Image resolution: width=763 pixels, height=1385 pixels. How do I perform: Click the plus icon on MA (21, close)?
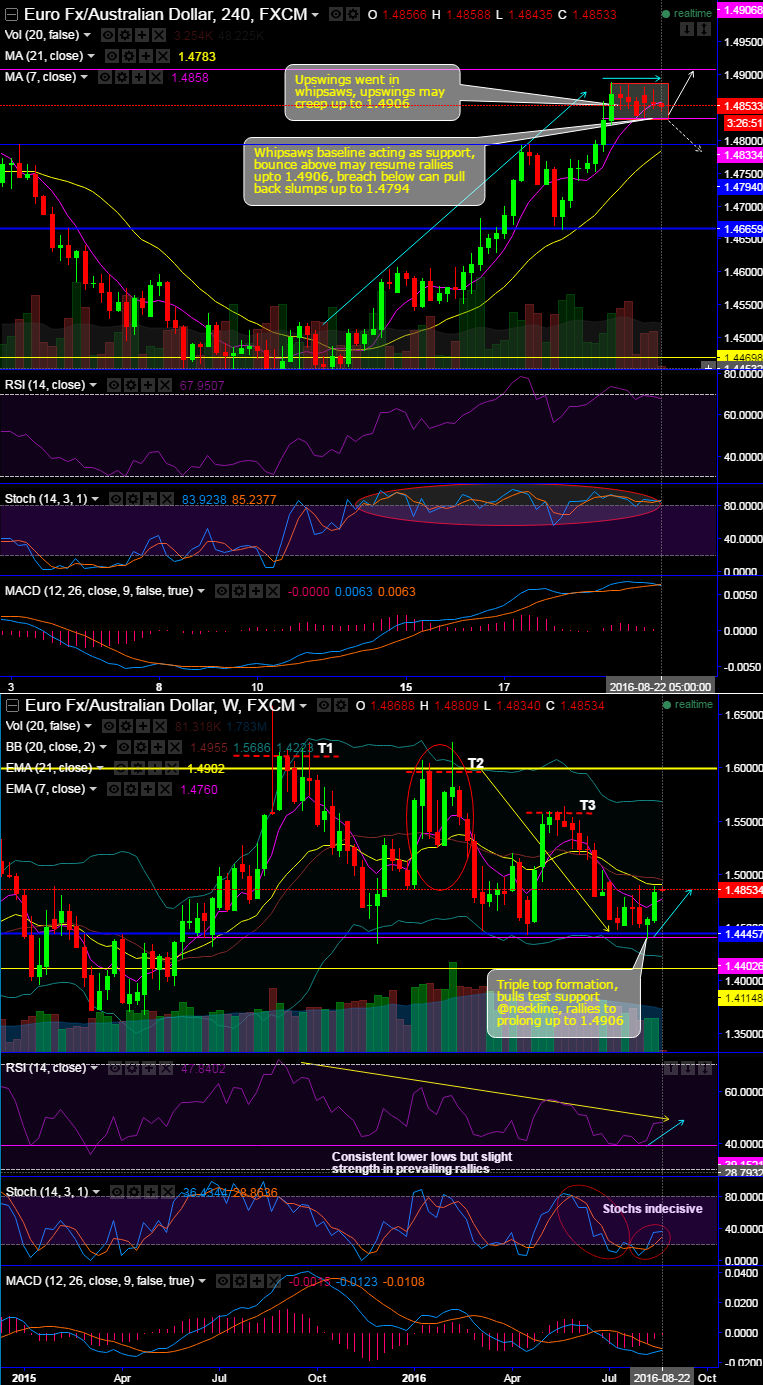[x=145, y=56]
